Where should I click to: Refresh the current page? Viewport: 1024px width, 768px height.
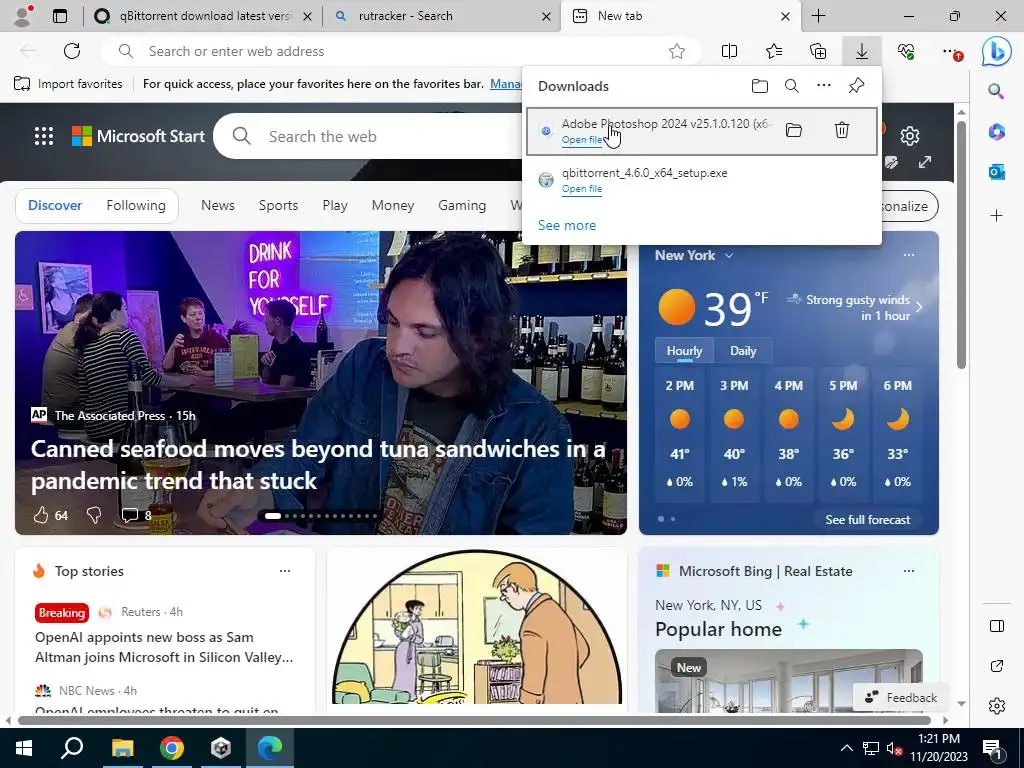[x=72, y=51]
